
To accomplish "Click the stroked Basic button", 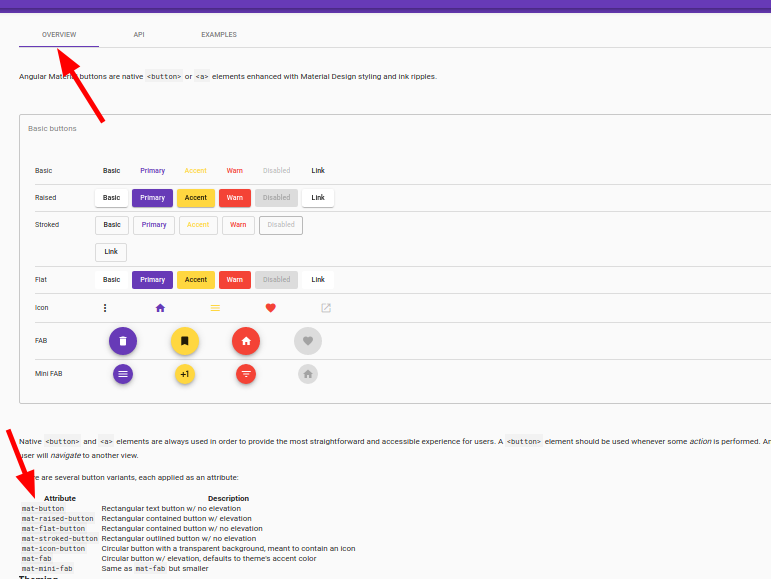I will click(112, 225).
